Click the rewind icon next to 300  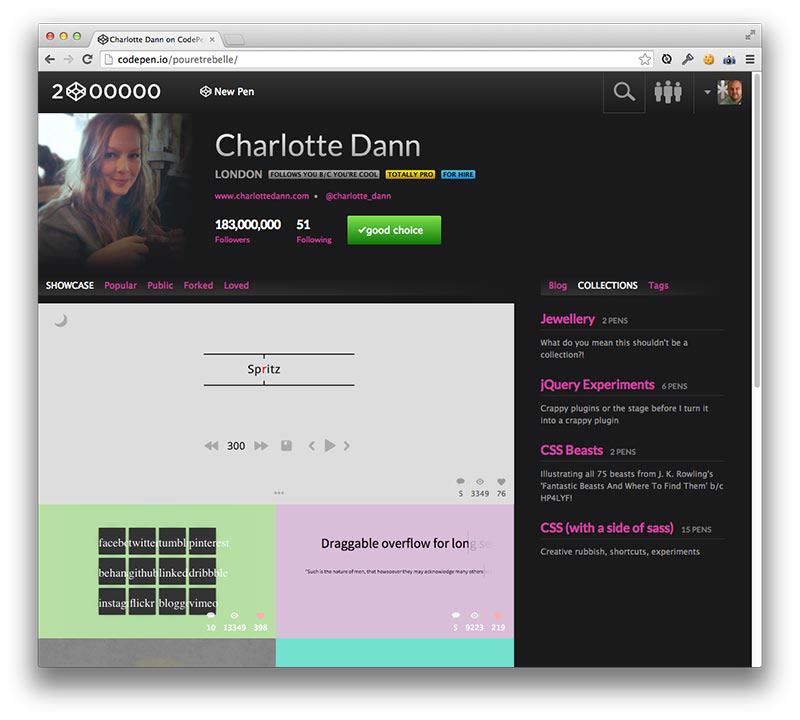(211, 445)
